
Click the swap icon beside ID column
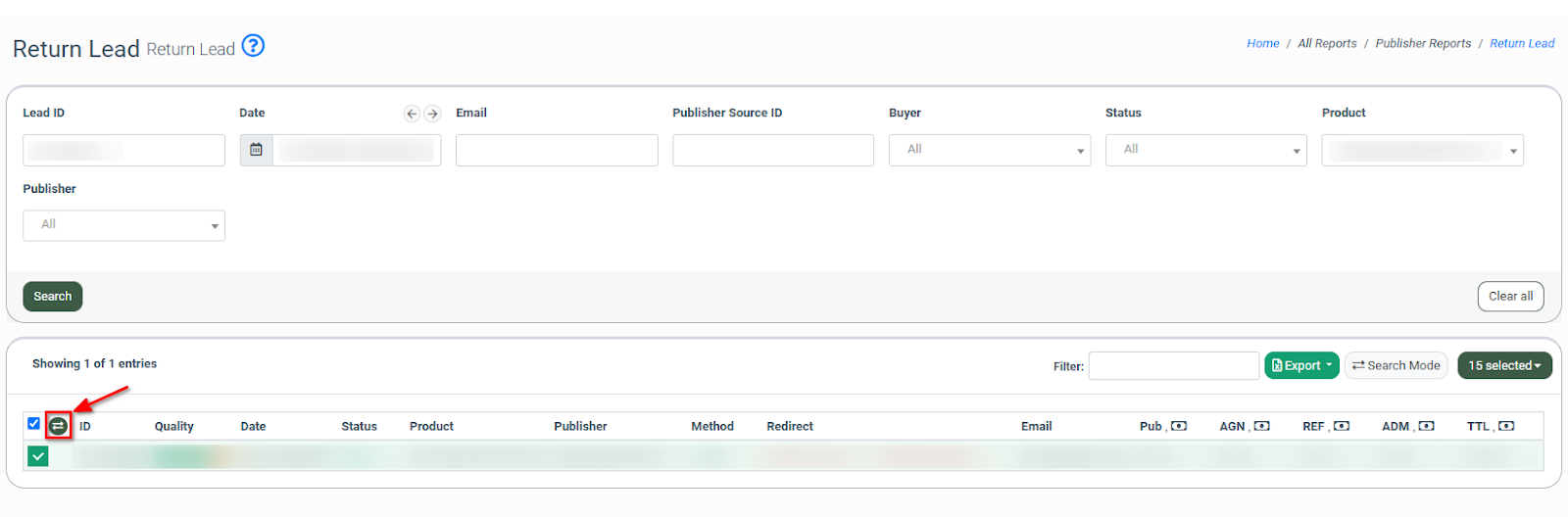pos(59,426)
